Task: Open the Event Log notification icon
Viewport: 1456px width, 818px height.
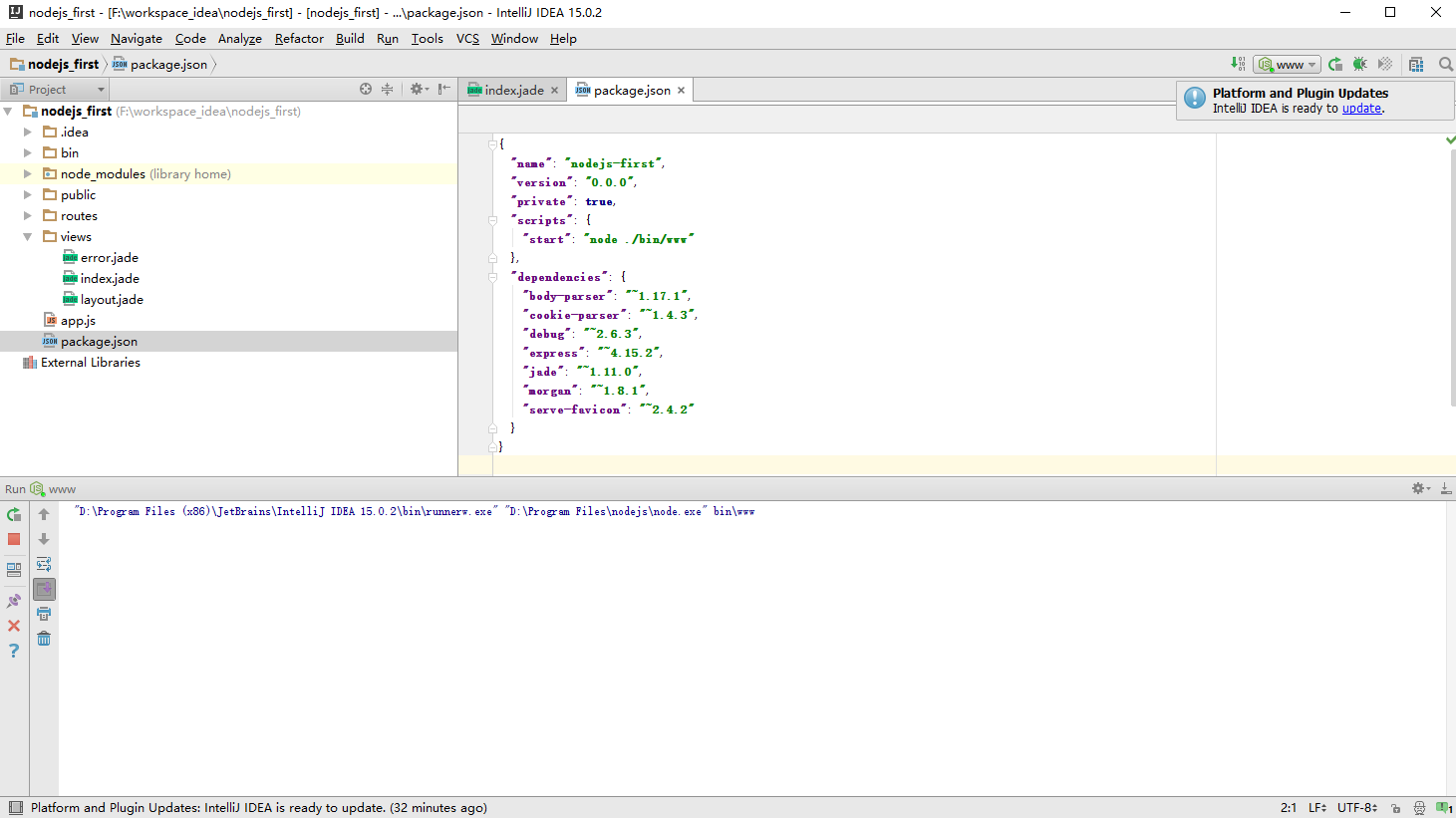Action: click(1444, 808)
